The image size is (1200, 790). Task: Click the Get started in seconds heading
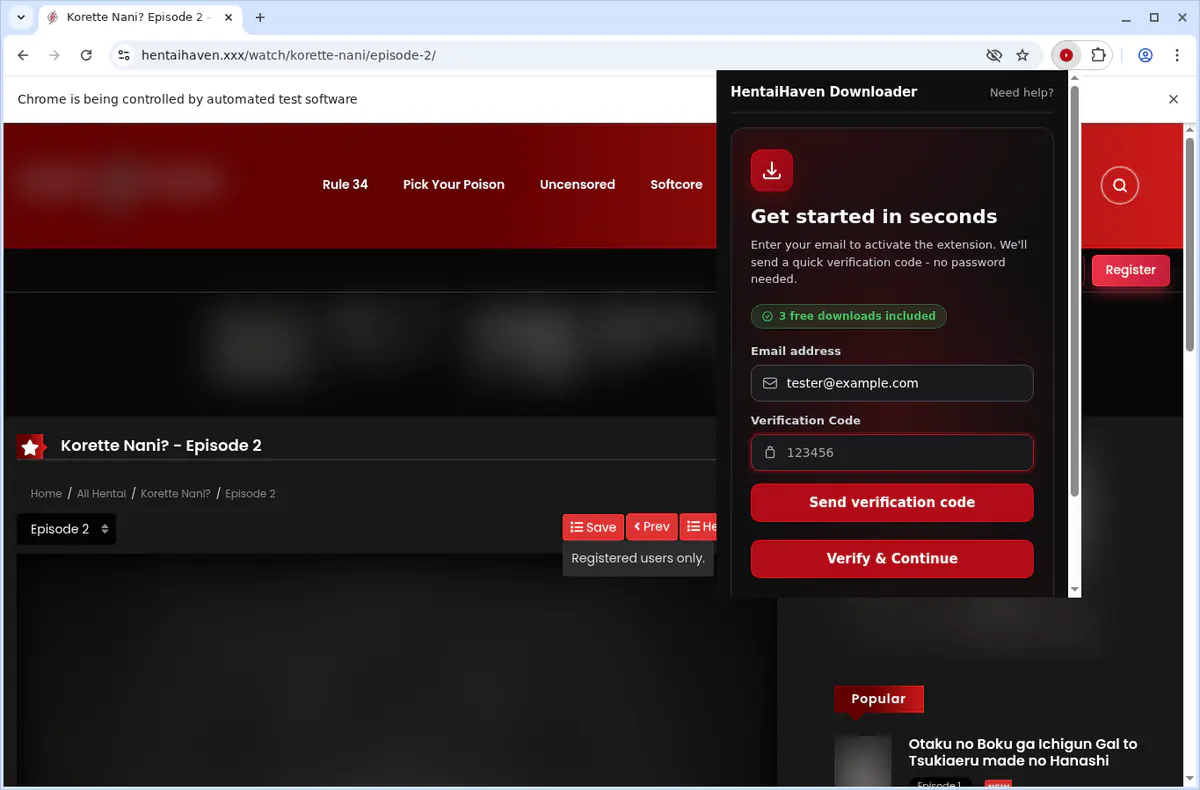(x=874, y=216)
